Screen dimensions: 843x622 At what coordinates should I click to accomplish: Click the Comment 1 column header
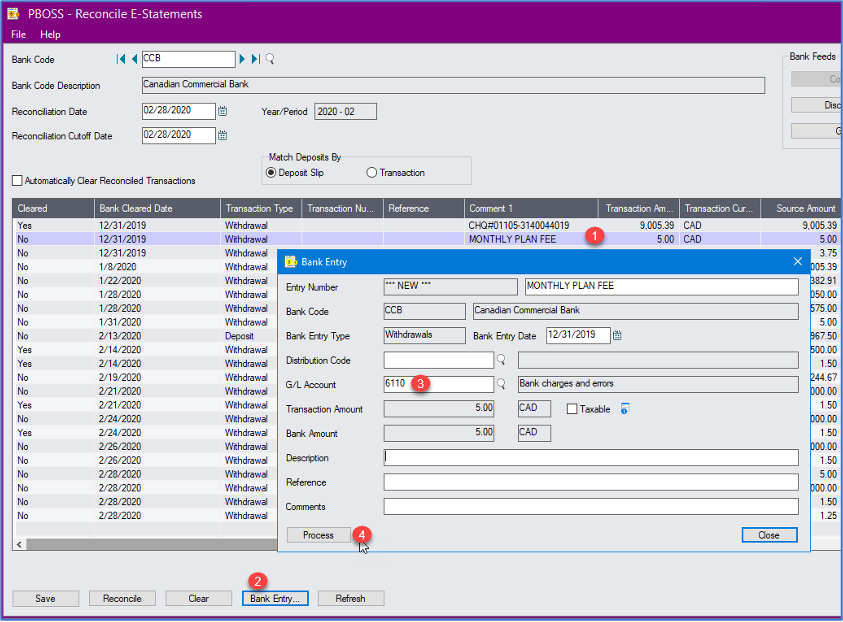click(x=531, y=209)
